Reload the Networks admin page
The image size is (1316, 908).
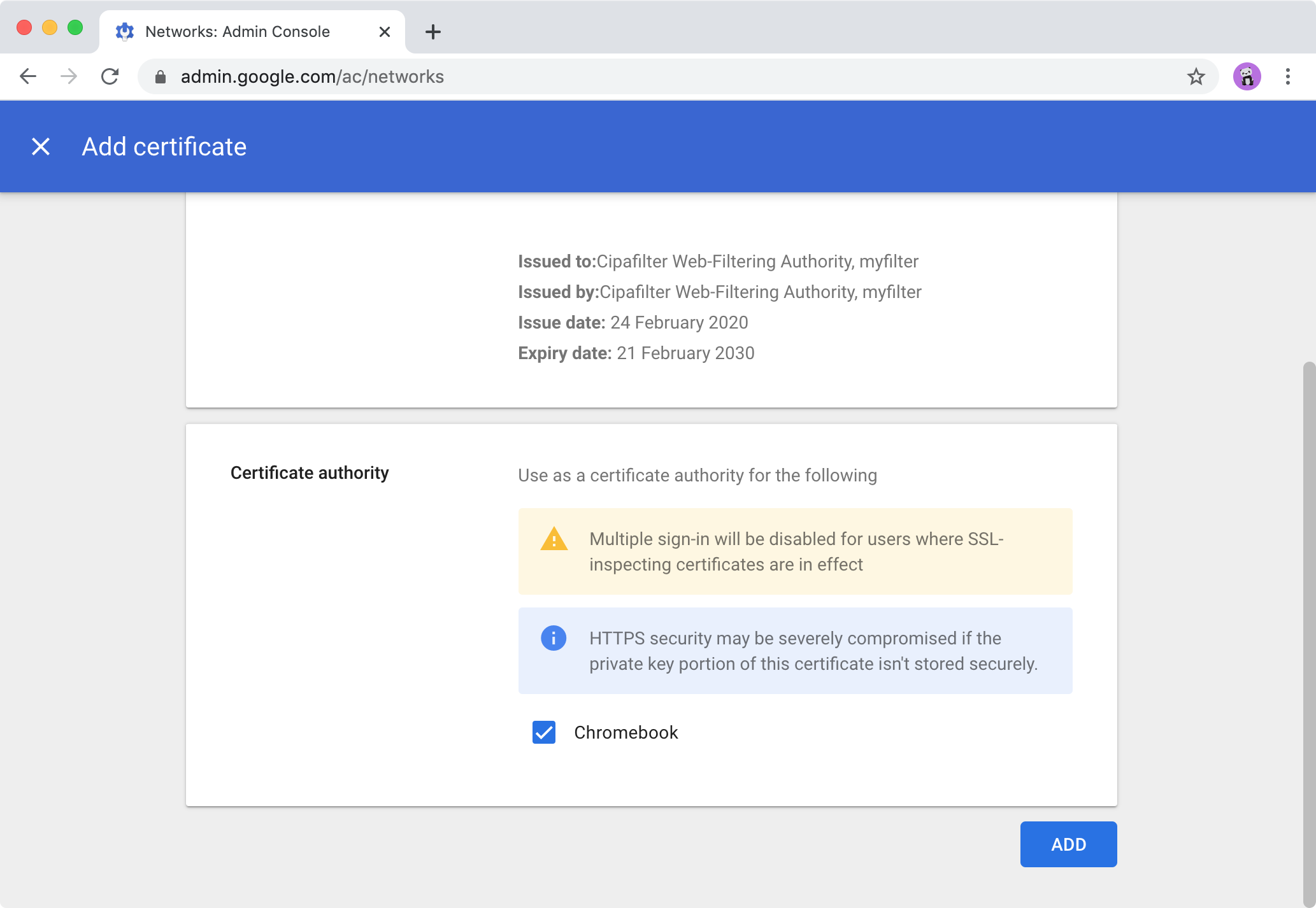click(x=110, y=76)
